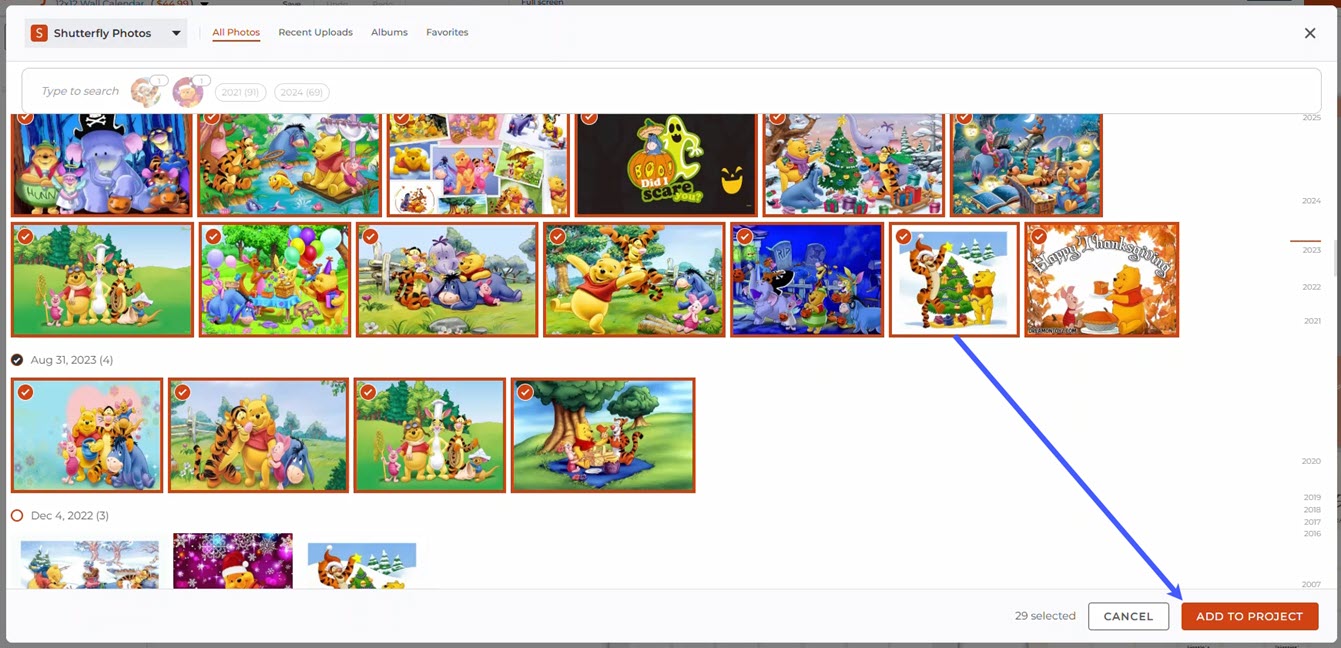Click the Aug 31, 2023 (4) date label
This screenshot has height=648, width=1341.
click(72, 359)
